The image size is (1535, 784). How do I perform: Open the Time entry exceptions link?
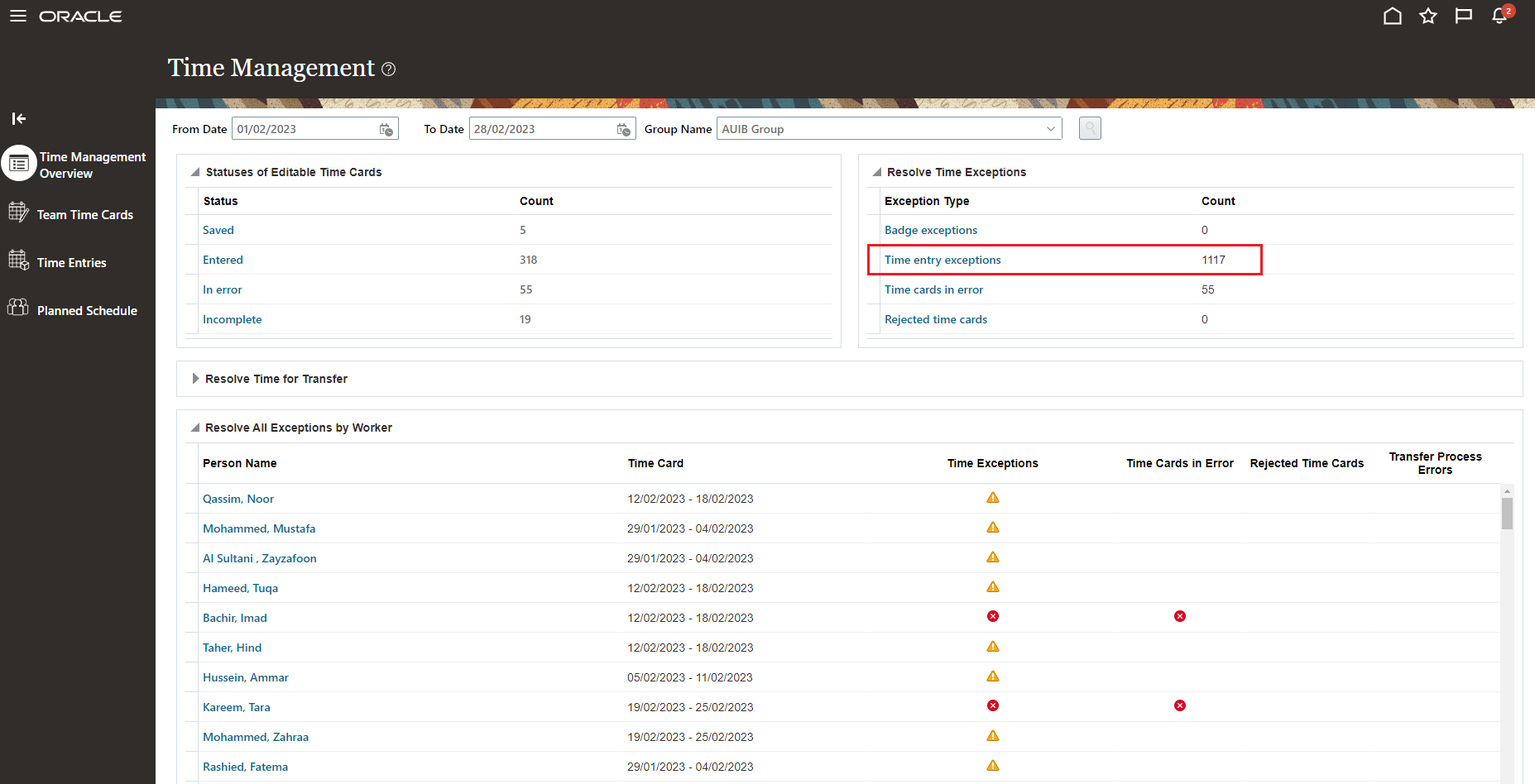942,260
